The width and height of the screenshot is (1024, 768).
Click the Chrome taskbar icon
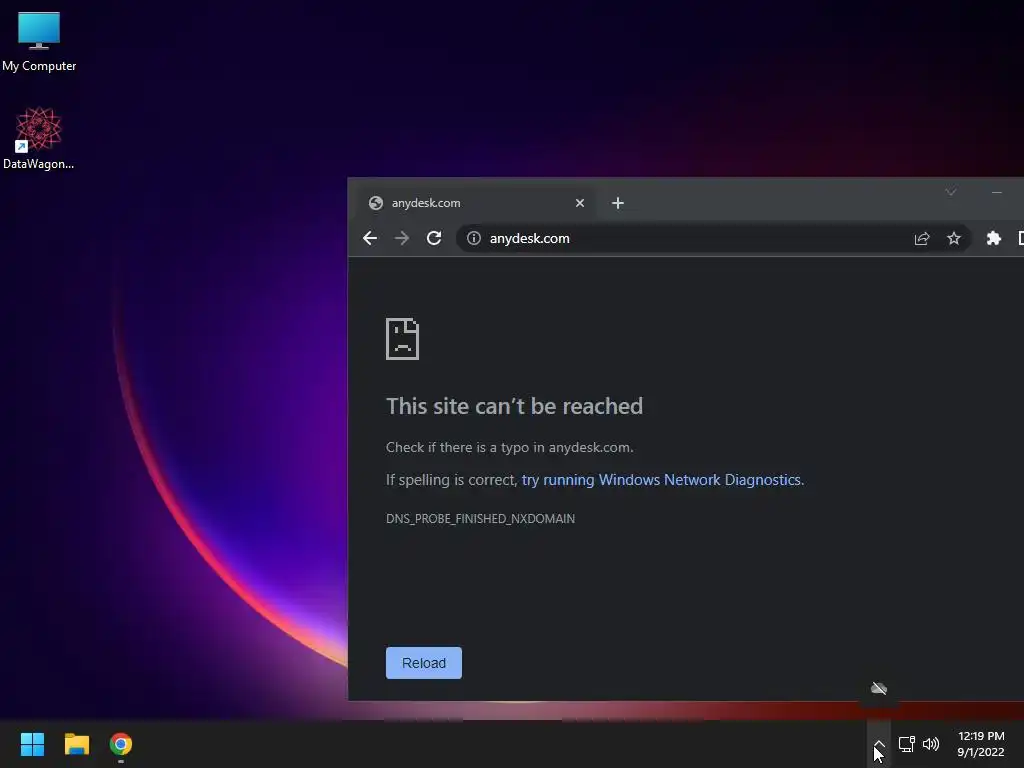click(x=121, y=744)
